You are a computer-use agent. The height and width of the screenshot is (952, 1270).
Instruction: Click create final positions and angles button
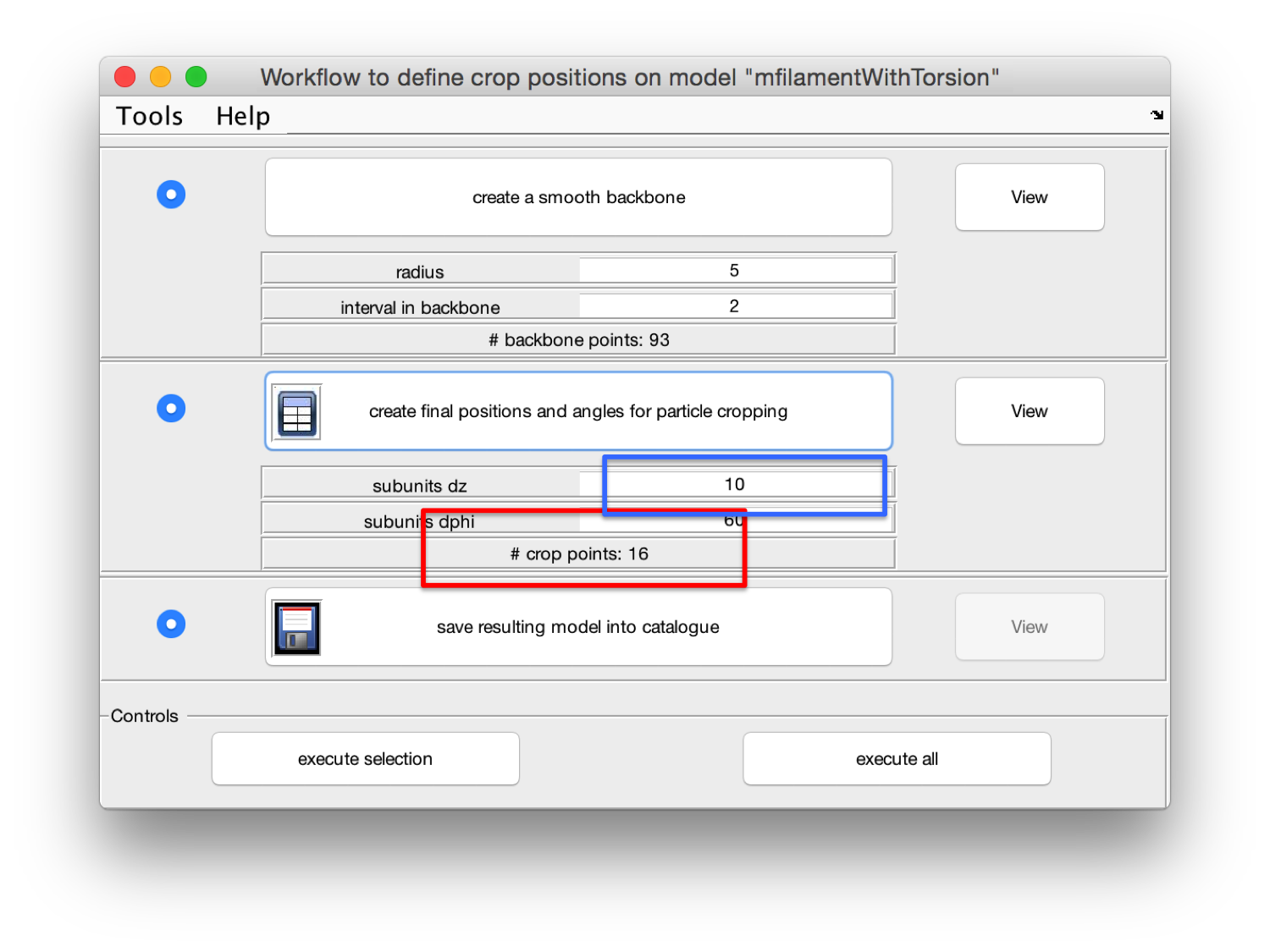[x=578, y=411]
